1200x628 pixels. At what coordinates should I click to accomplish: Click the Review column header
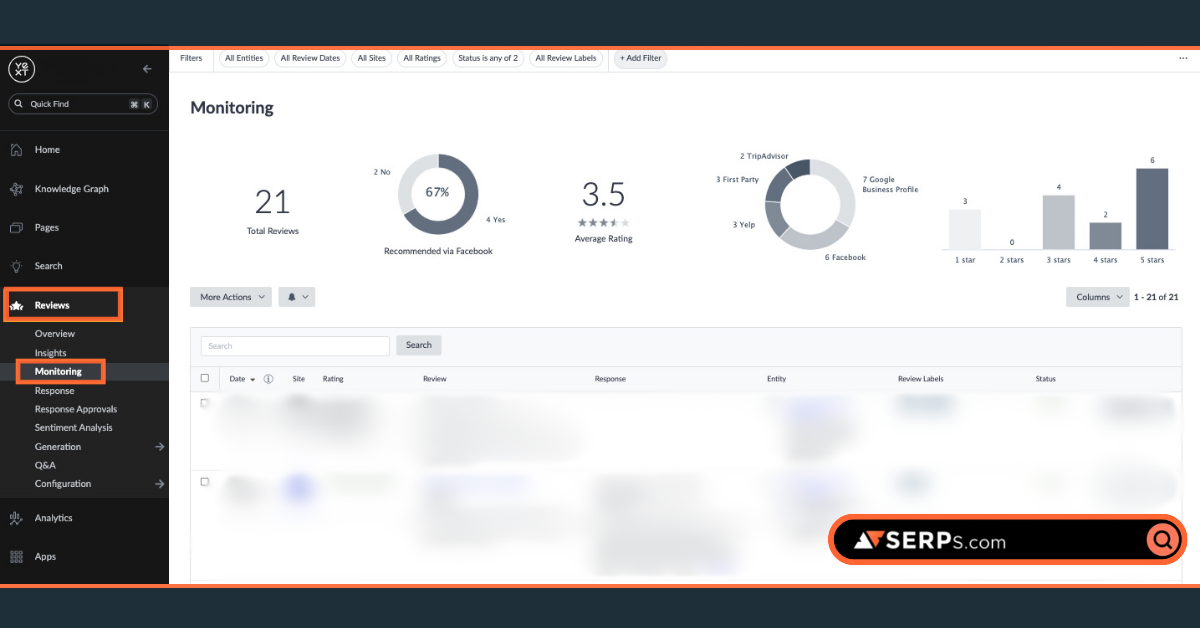(435, 379)
